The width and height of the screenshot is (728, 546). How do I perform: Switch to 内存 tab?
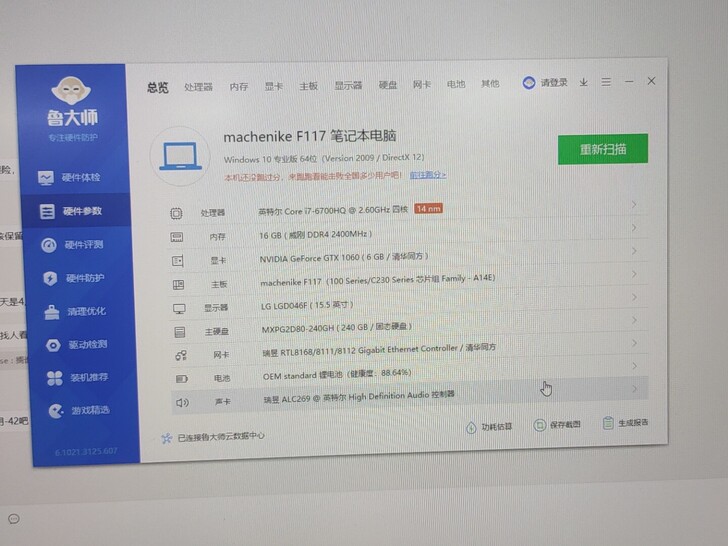(239, 86)
